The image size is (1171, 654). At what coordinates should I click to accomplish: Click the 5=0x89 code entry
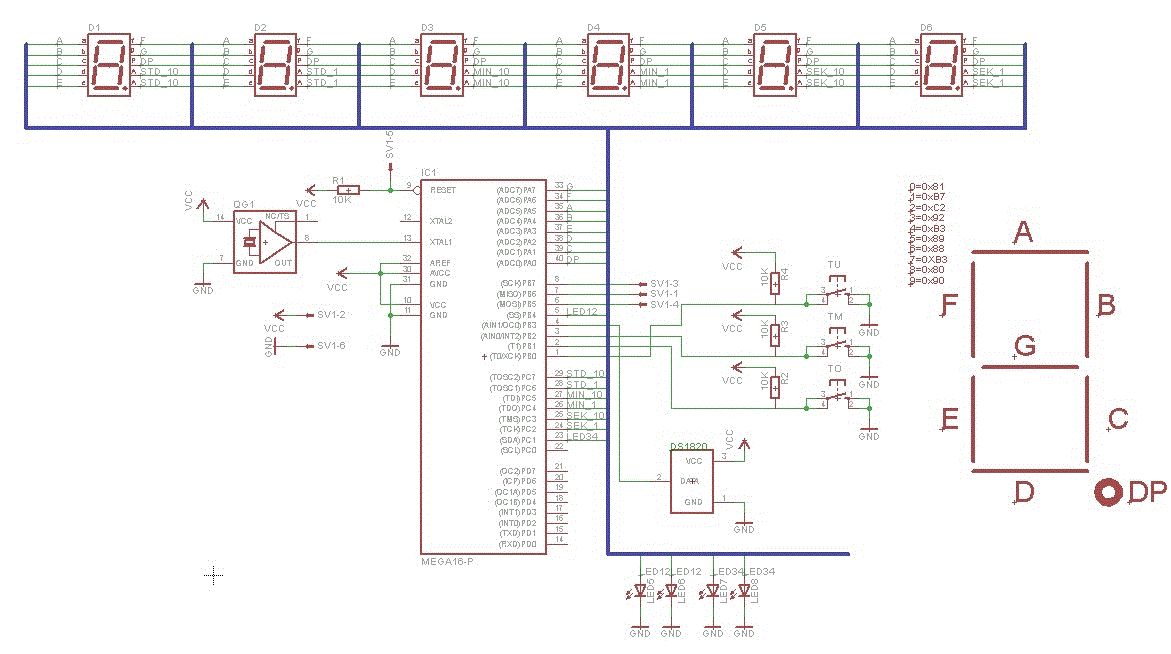click(927, 239)
